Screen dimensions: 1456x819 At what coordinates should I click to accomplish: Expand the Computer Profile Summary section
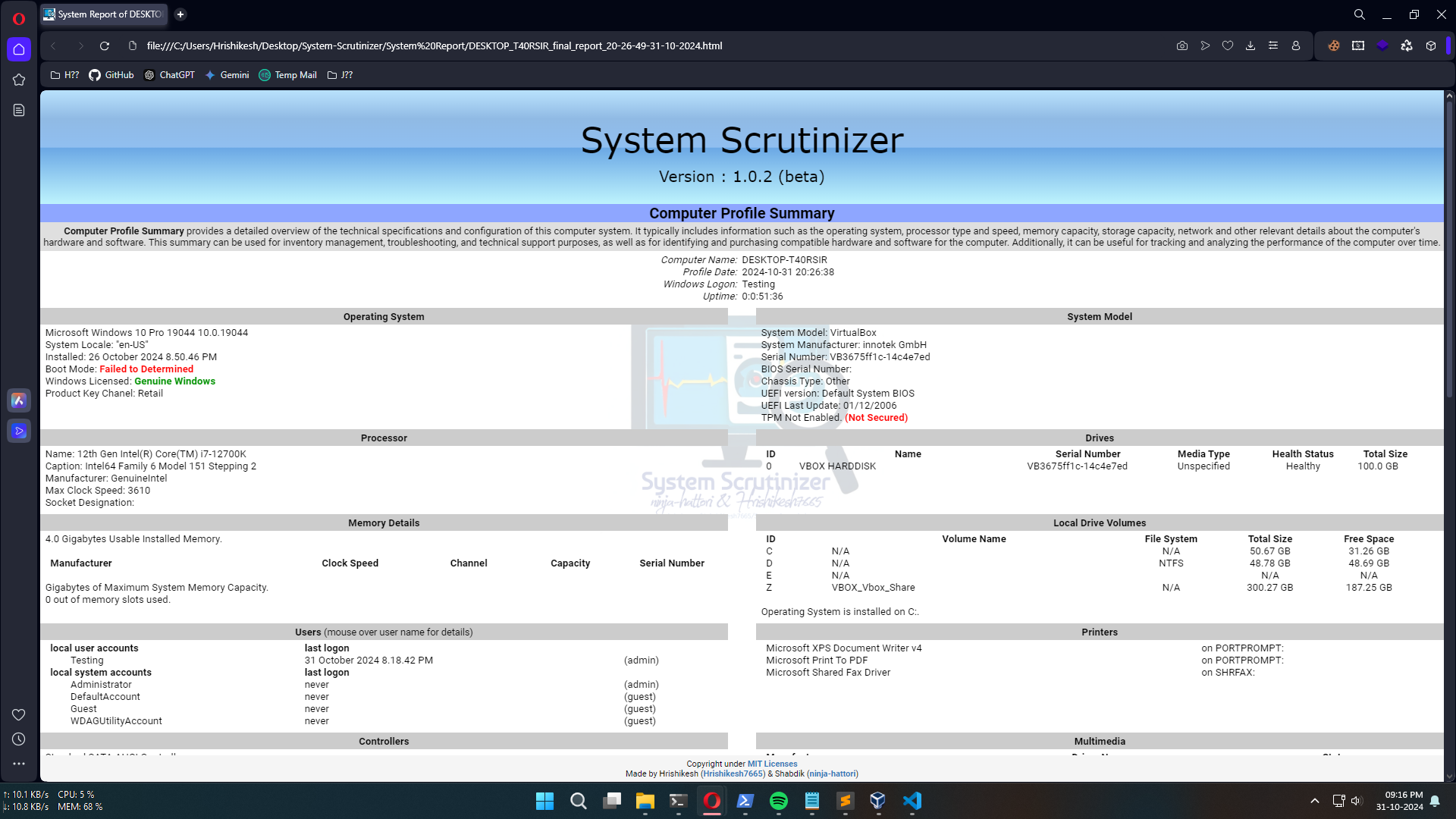tap(742, 213)
